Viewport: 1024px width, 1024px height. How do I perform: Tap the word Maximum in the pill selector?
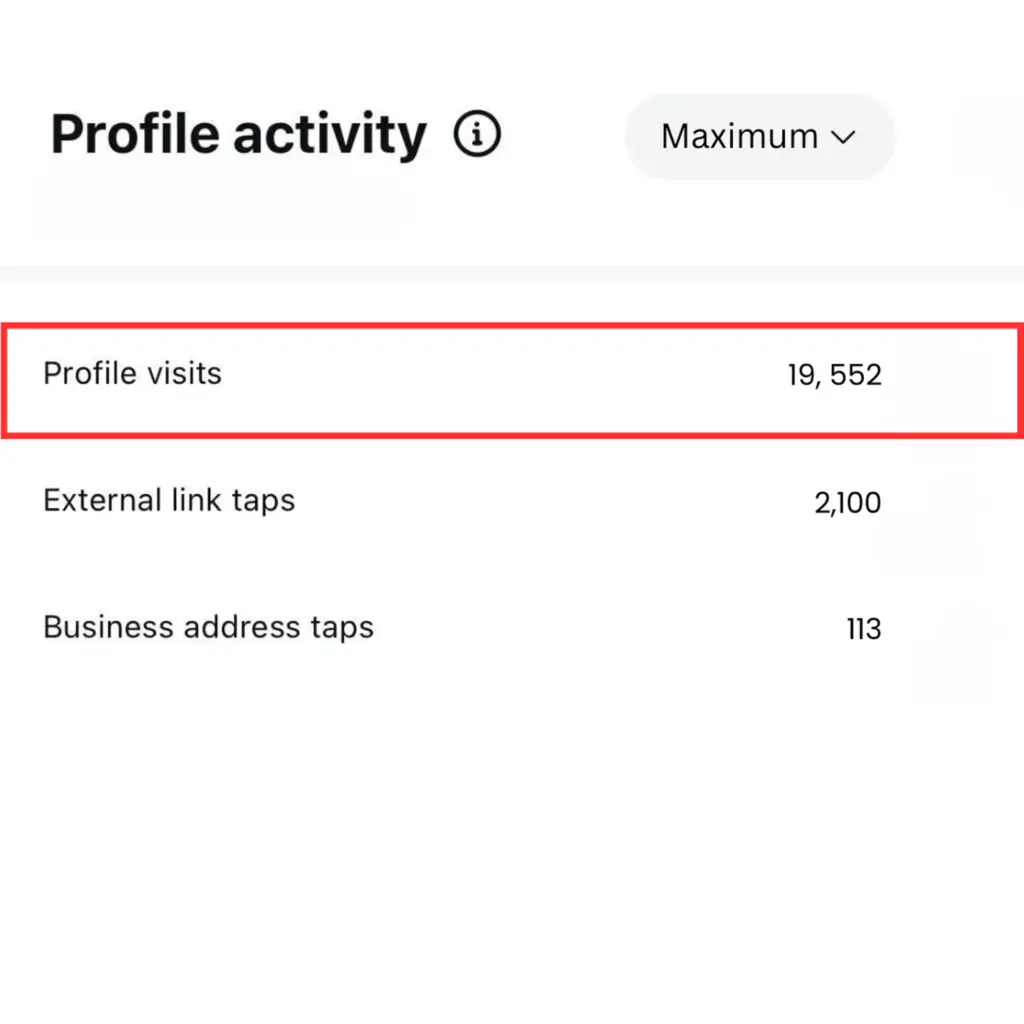click(x=739, y=137)
